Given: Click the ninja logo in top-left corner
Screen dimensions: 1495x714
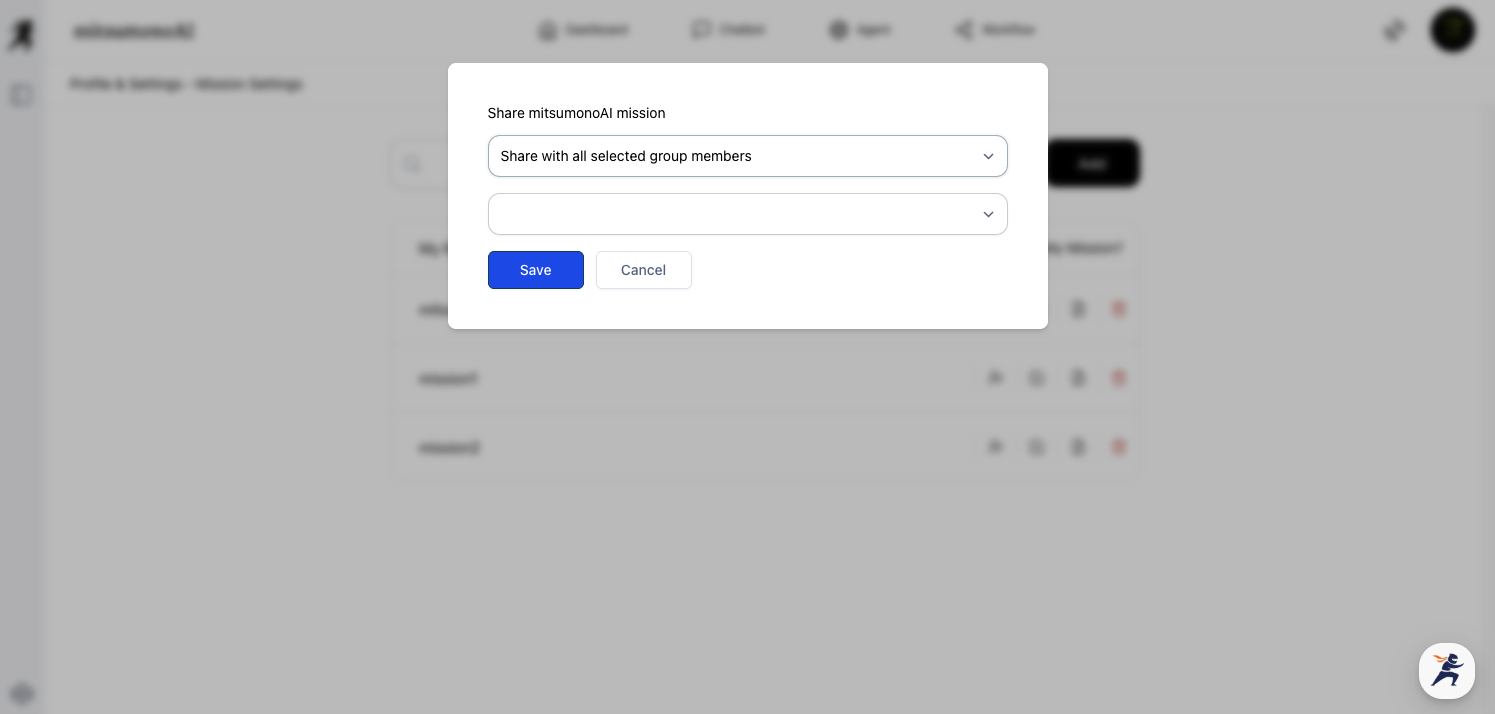Looking at the screenshot, I should coord(21,35).
